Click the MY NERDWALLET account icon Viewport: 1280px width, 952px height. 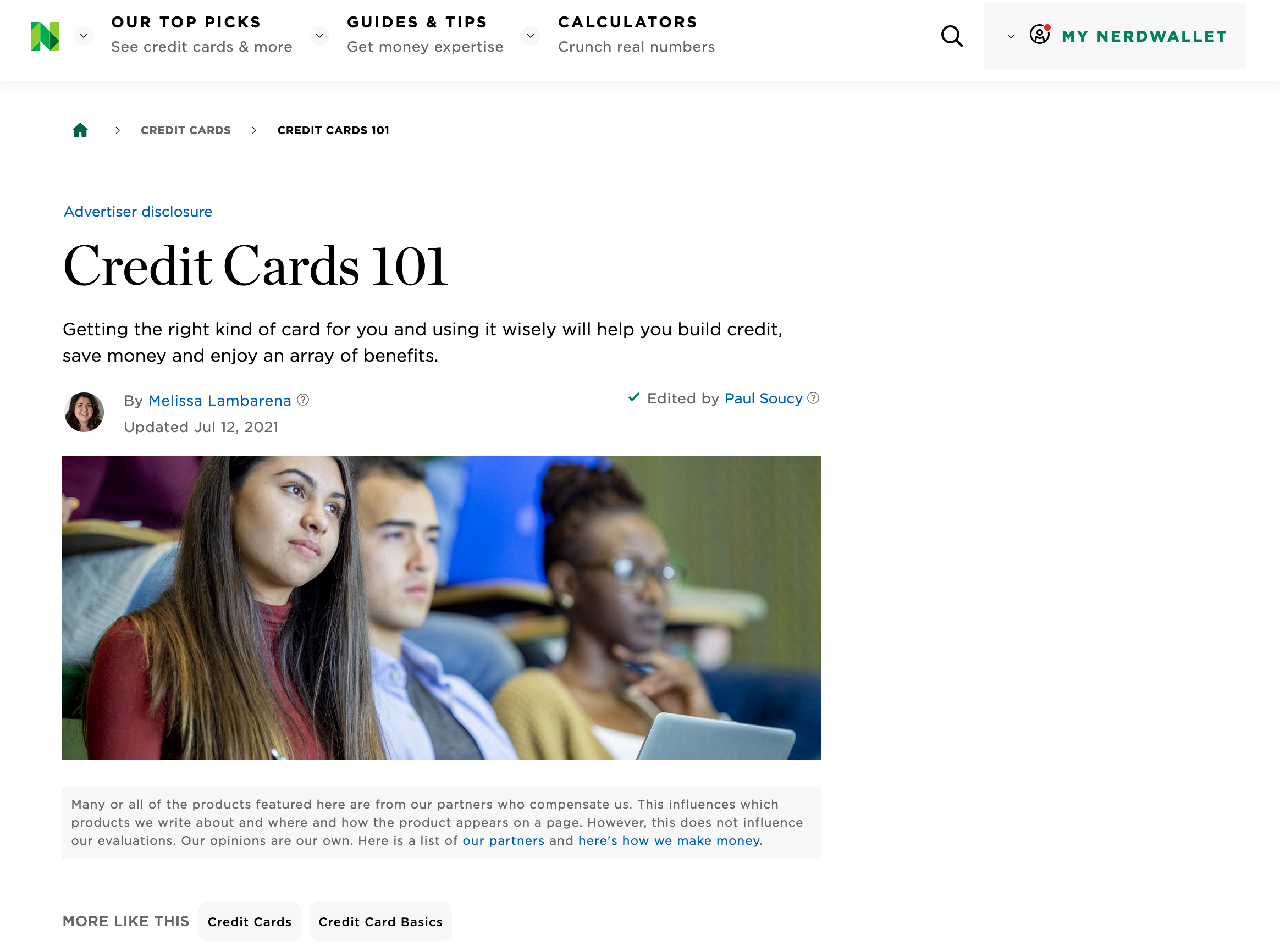click(1040, 35)
